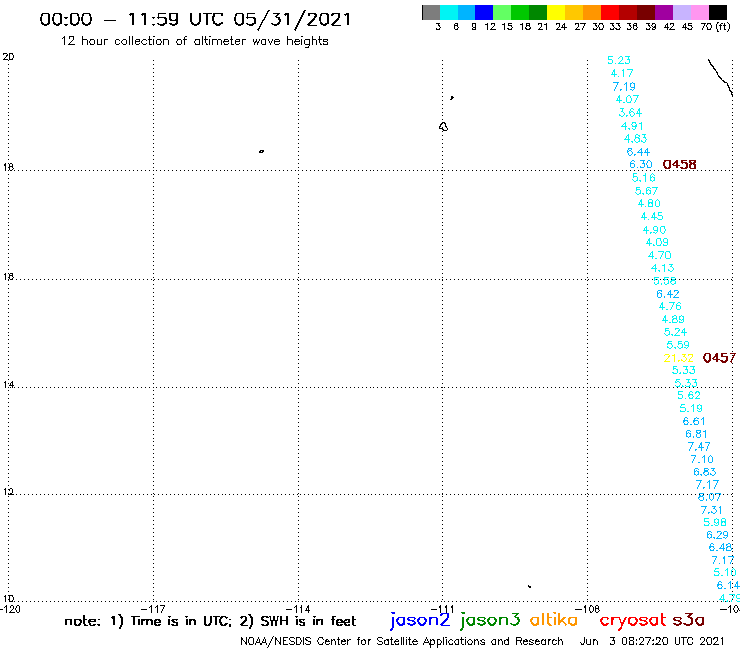Click the NOAA/NESDIS Center credit line
This screenshot has width=740, height=650.
tap(402, 641)
